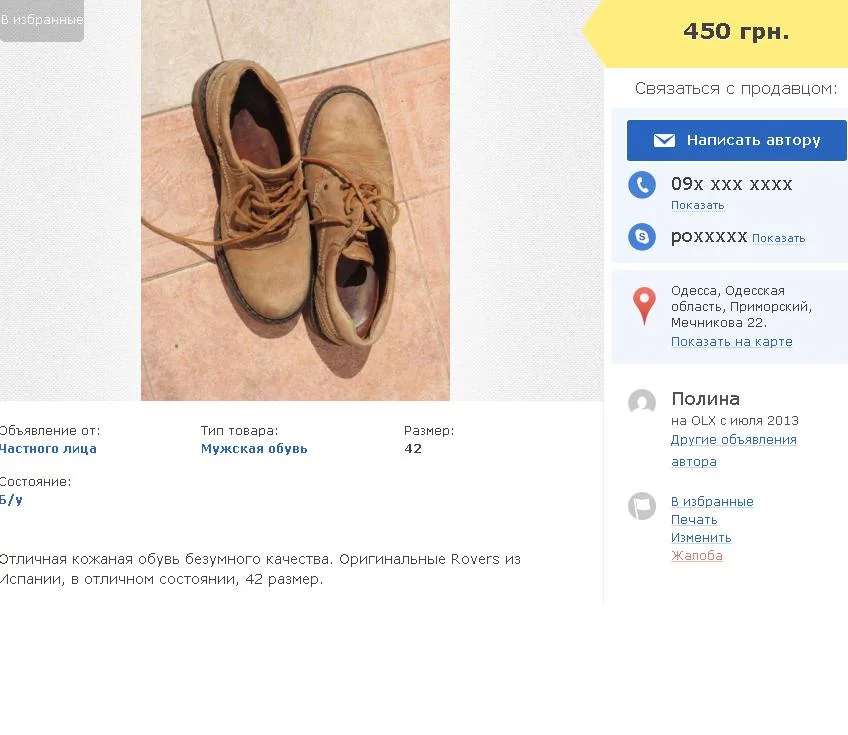848x735 pixels.
Task: Report the listing via Жалоба link
Action: (696, 556)
